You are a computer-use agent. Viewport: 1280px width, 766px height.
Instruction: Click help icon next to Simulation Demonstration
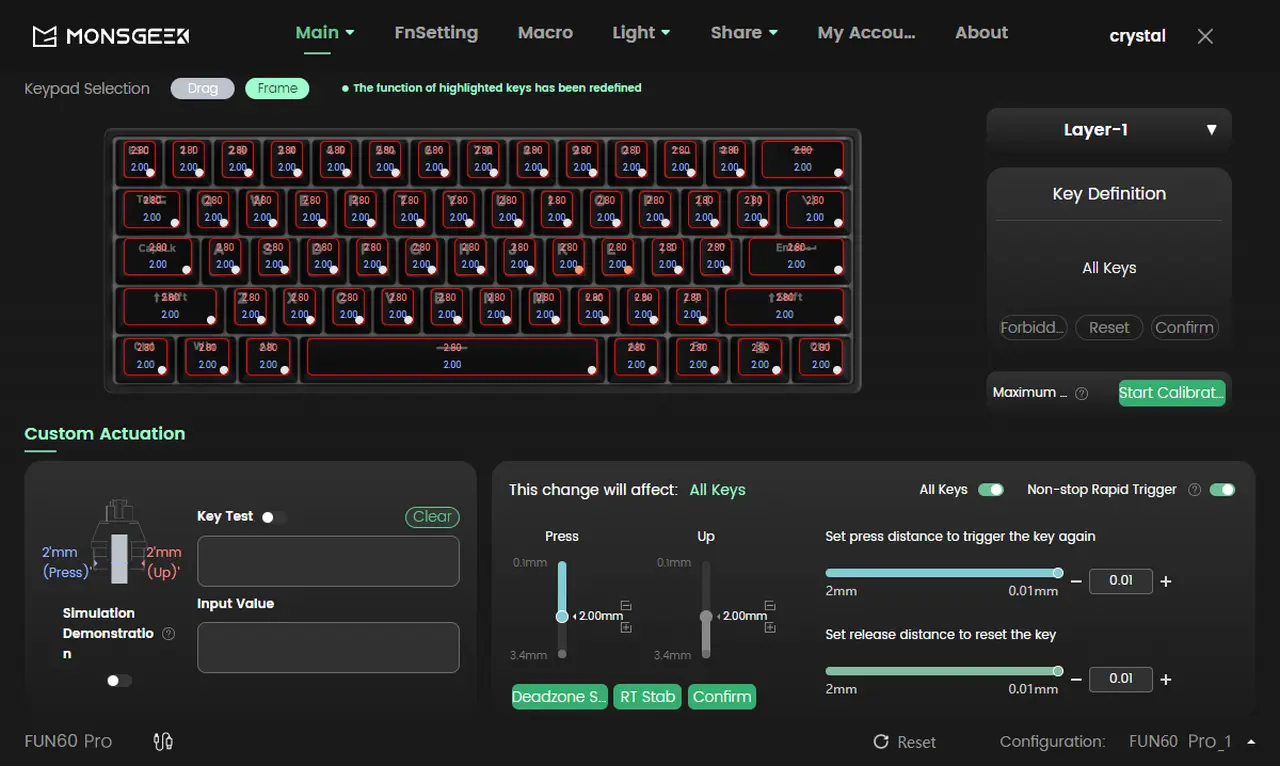click(168, 633)
